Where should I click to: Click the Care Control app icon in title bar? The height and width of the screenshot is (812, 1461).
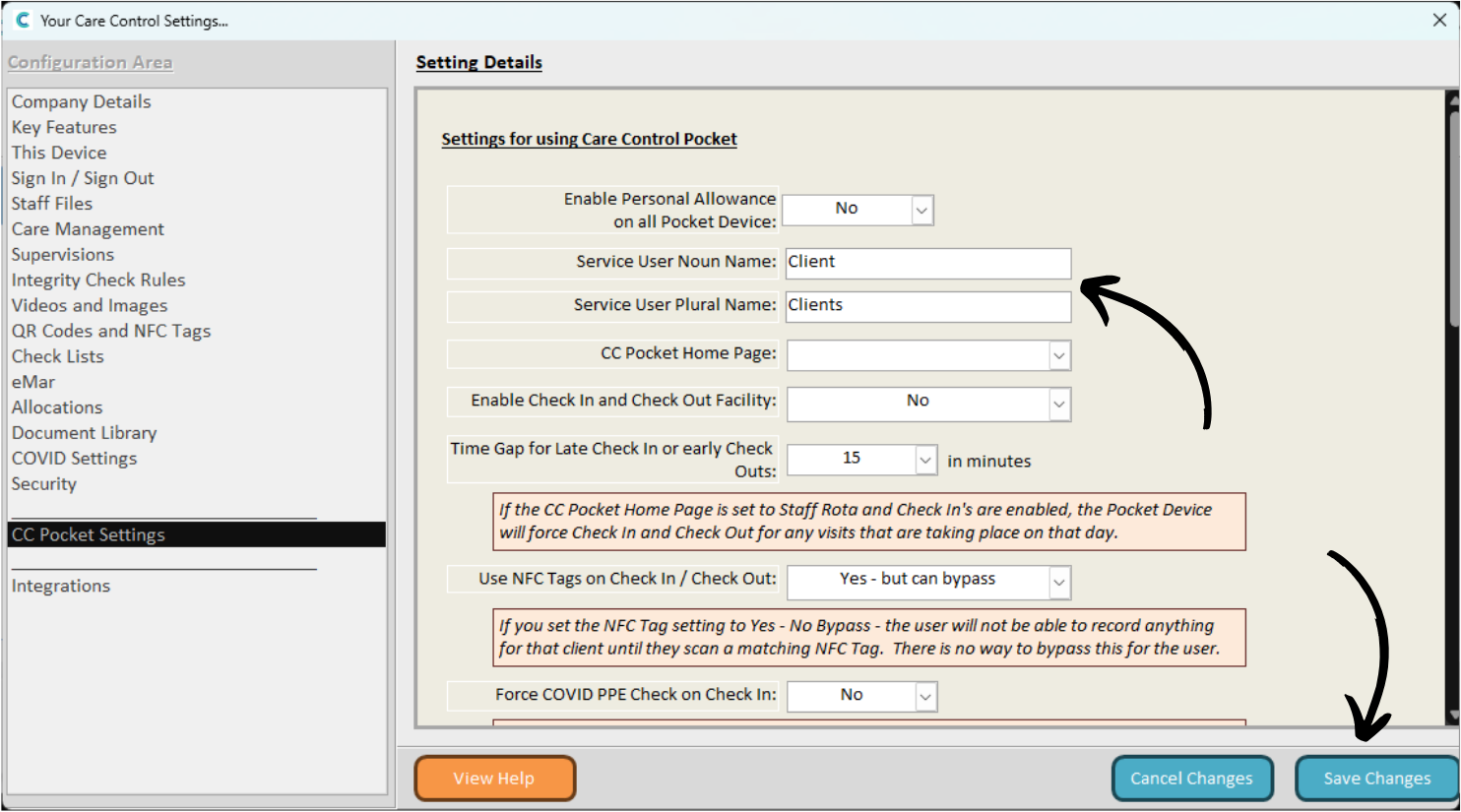tap(23, 20)
